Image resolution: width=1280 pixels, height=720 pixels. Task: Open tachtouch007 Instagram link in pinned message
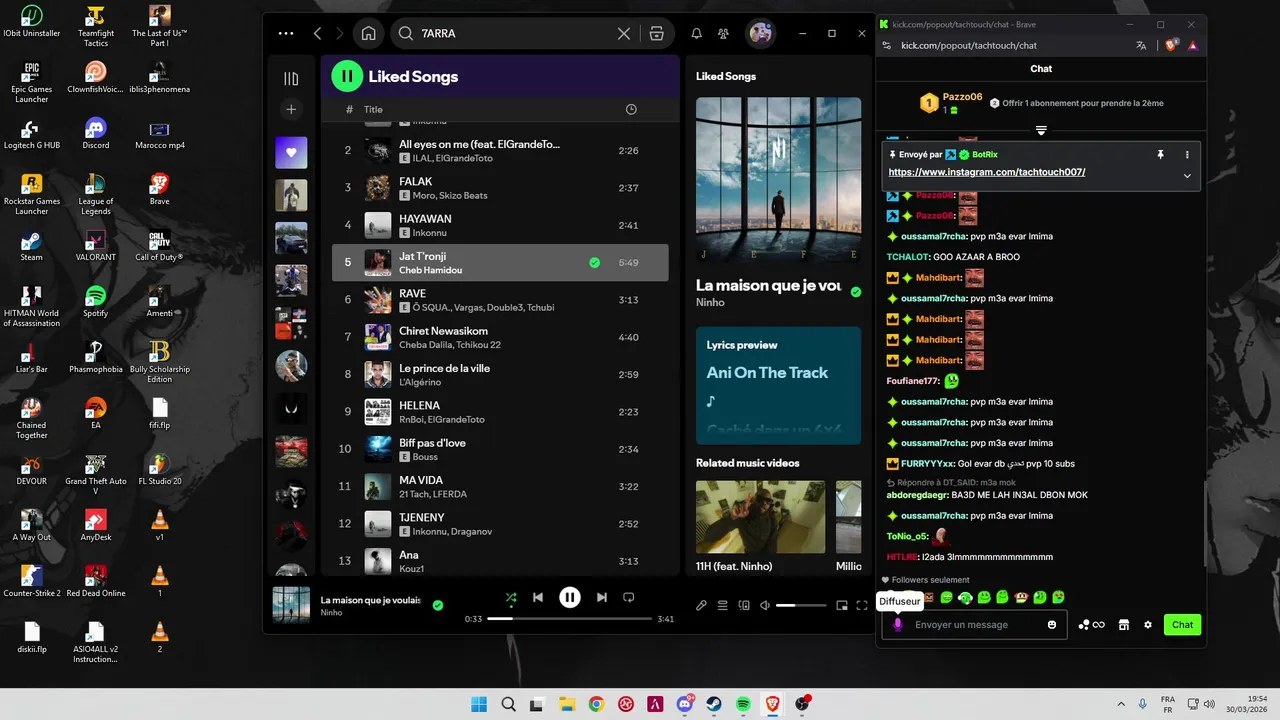[x=987, y=172]
